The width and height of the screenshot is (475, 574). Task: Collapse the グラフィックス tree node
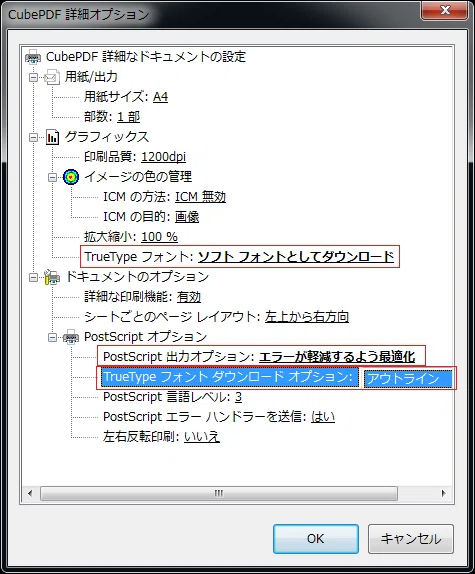(34, 137)
